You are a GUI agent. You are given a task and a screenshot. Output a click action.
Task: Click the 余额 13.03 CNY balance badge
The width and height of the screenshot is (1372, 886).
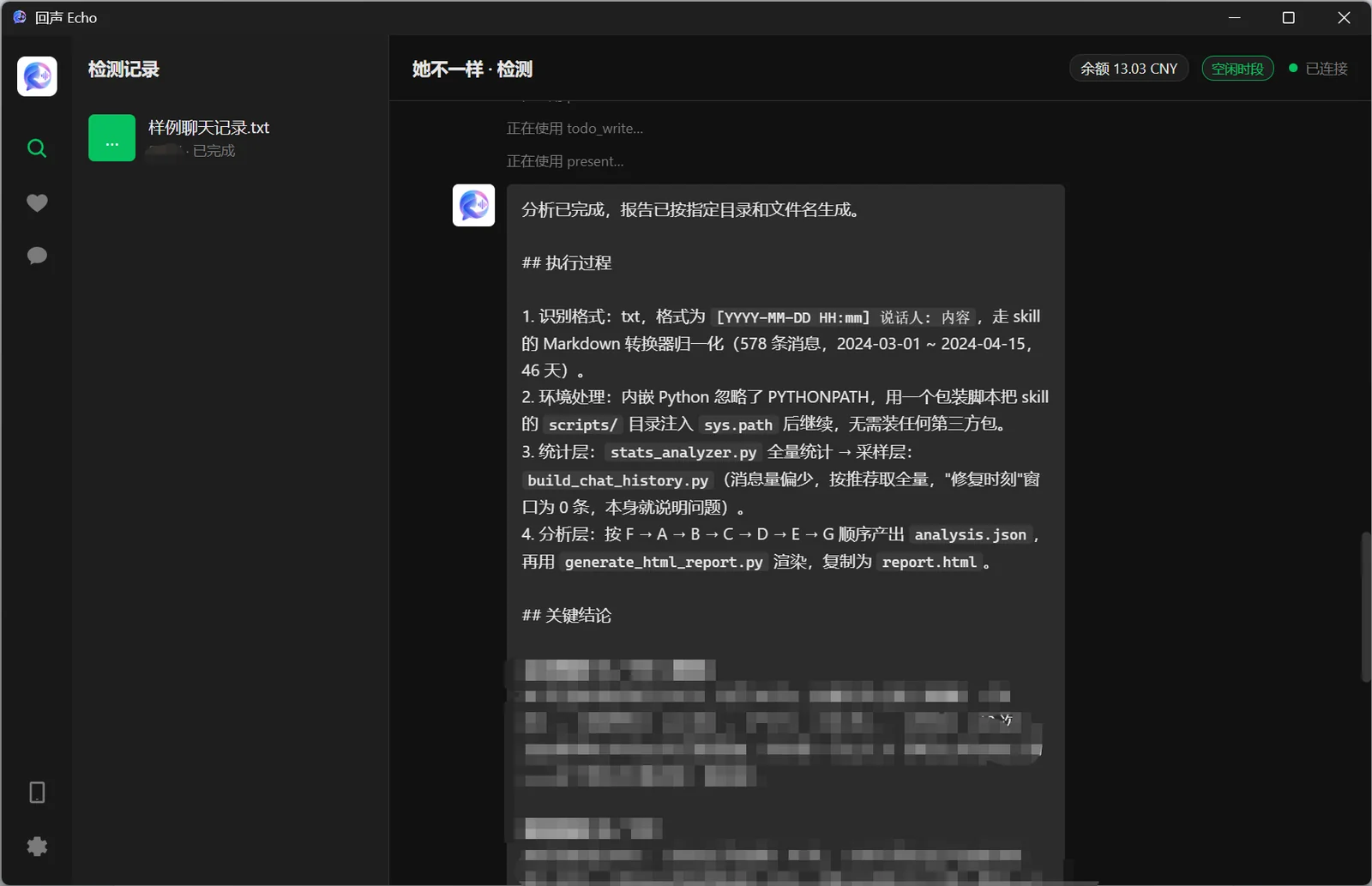pyautogui.click(x=1128, y=69)
